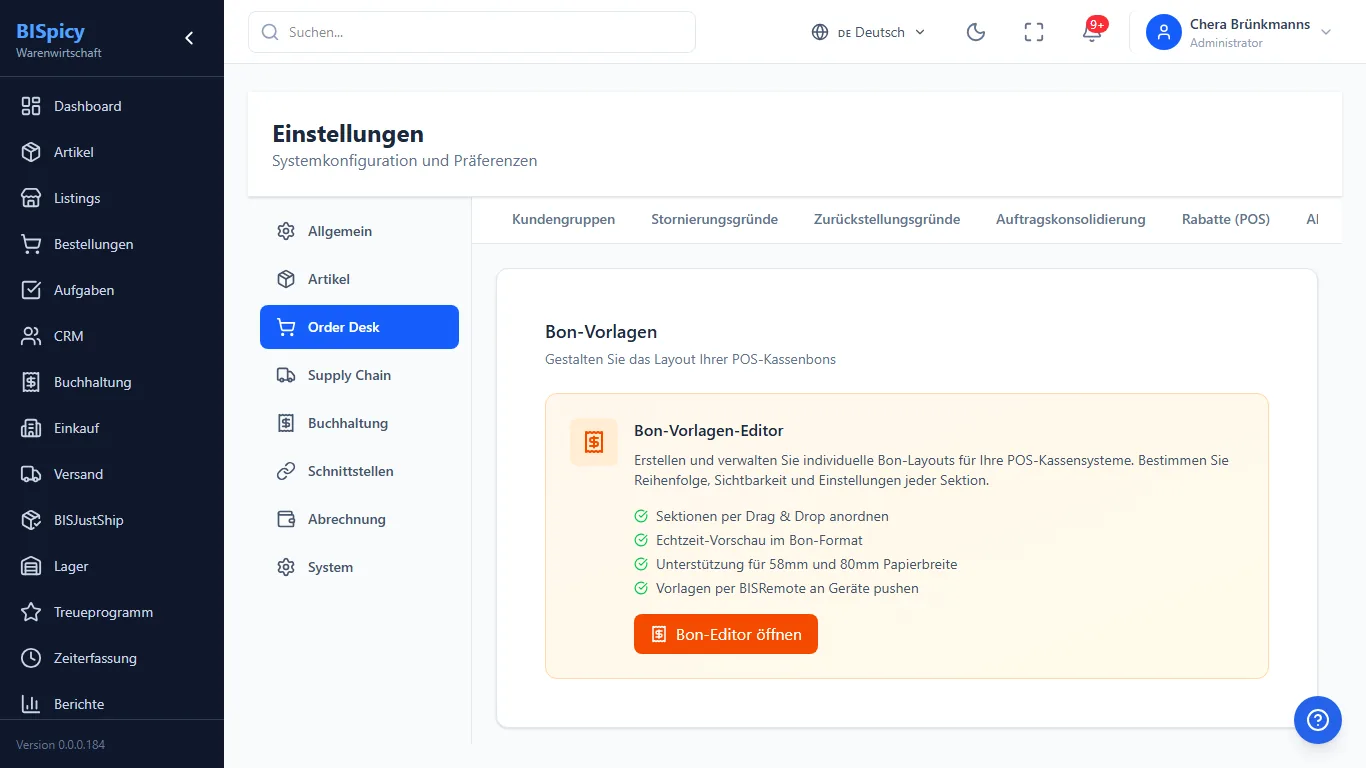Click 'Unterstützung für 58mm und 80mm Papierbreite'

[x=806, y=564]
